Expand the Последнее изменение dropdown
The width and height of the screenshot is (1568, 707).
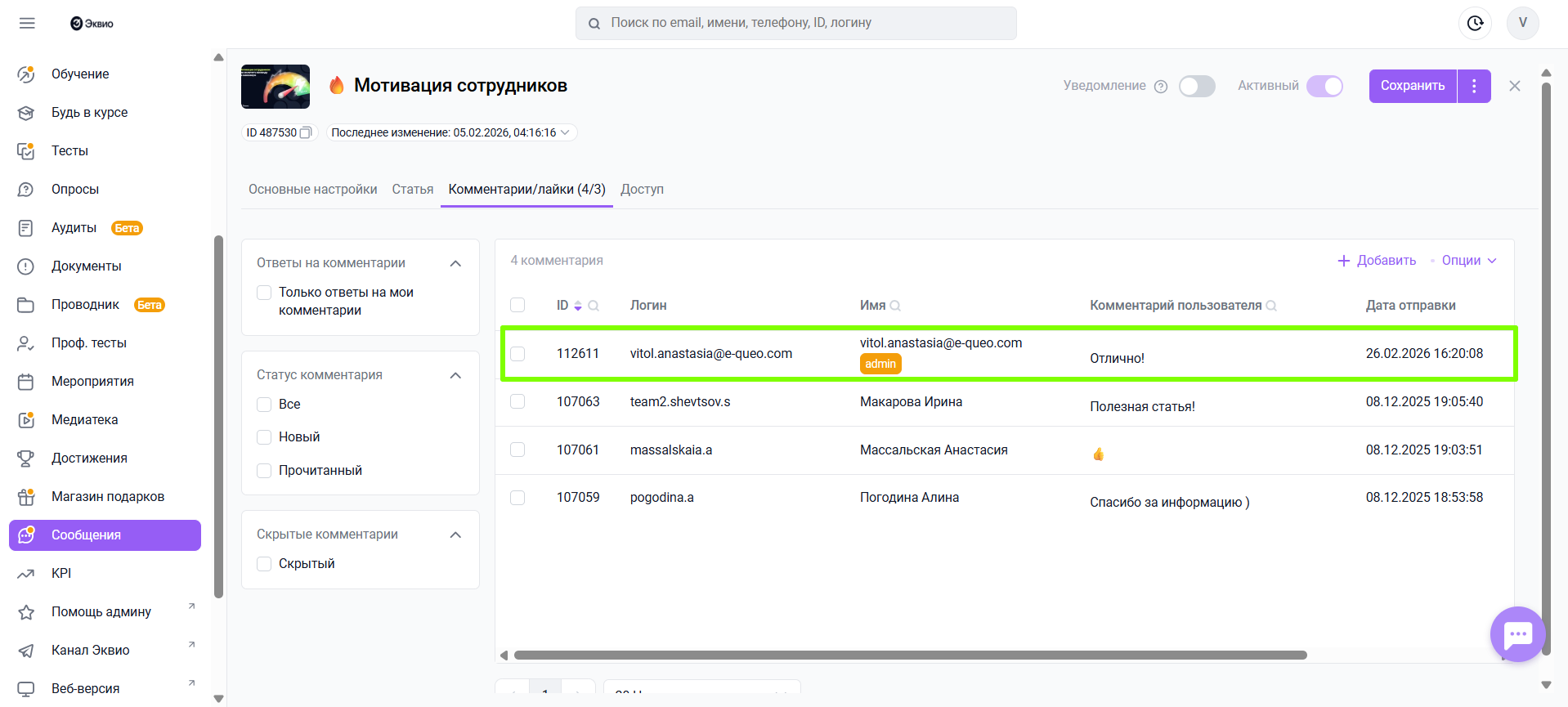pyautogui.click(x=565, y=132)
